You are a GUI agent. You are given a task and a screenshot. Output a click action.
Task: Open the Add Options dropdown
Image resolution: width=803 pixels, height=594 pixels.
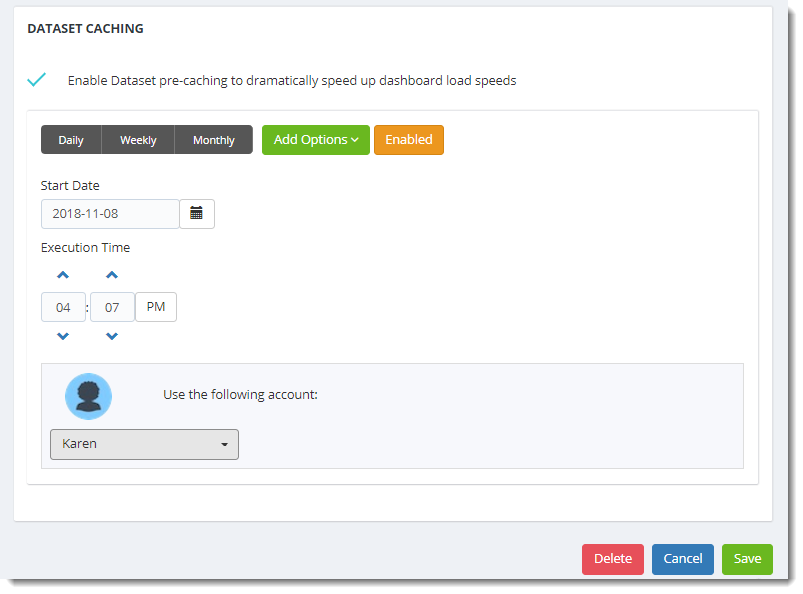pyautogui.click(x=315, y=140)
